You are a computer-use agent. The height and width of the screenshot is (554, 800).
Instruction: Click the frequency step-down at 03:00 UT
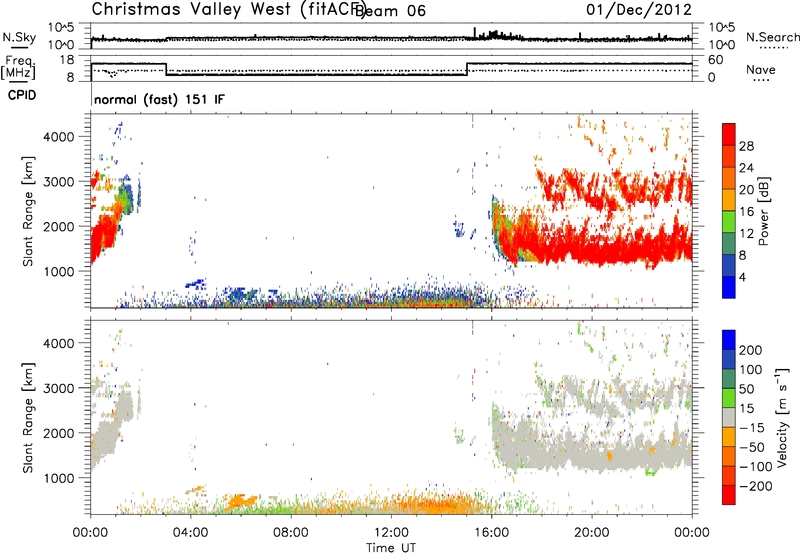click(166, 69)
